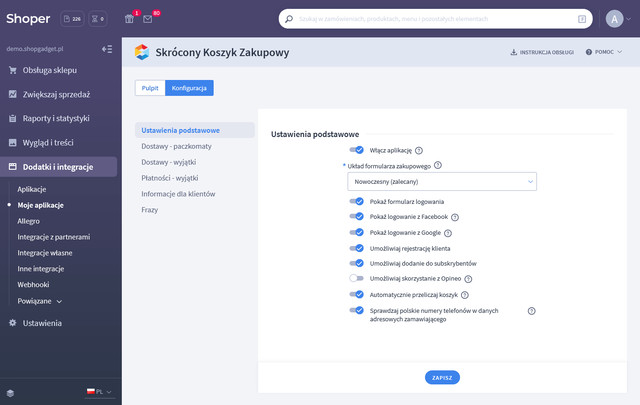Open the envelope messages icon

pos(148,19)
